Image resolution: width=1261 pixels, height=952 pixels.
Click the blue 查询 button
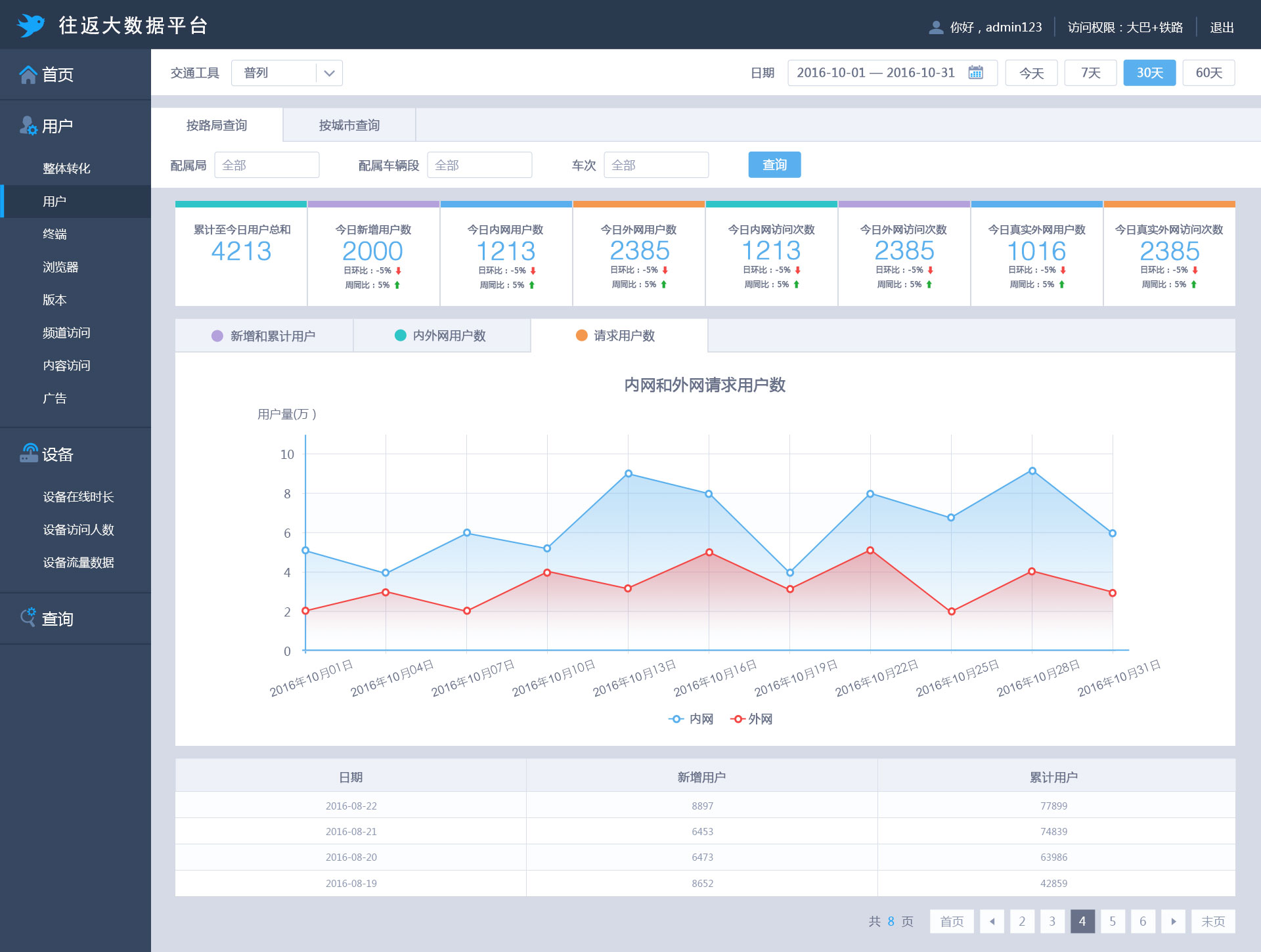774,165
